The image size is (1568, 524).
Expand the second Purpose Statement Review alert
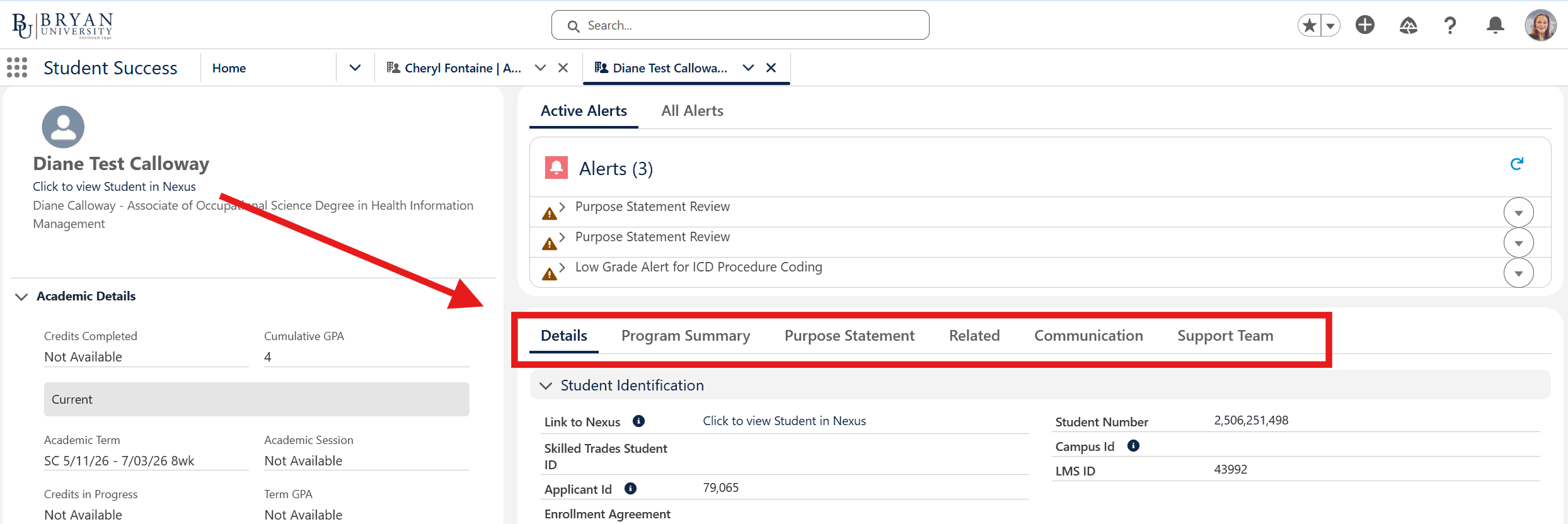click(x=562, y=237)
